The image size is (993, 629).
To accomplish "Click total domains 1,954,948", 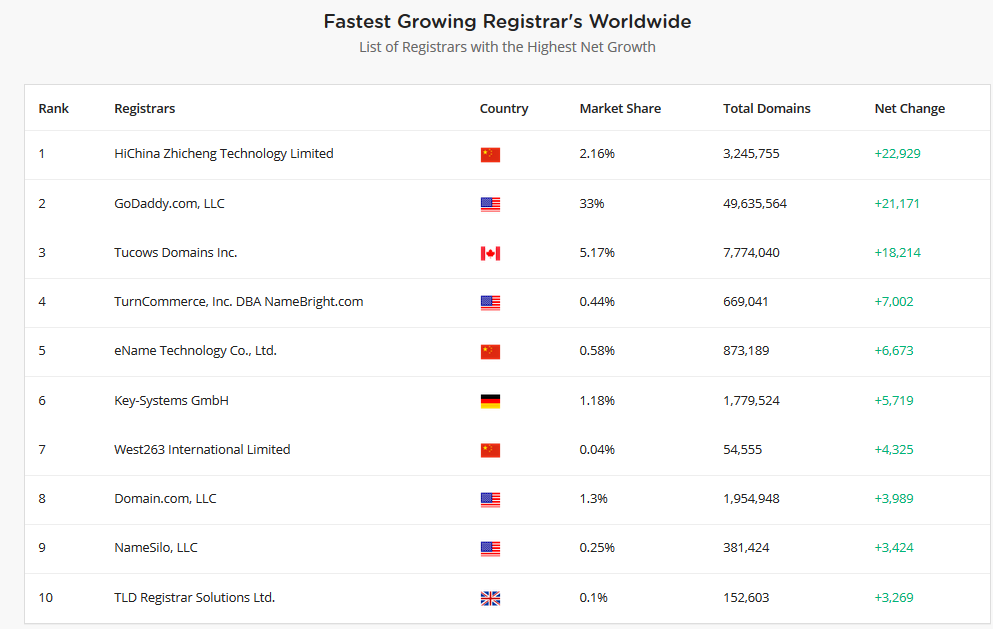I will pyautogui.click(x=751, y=499).
